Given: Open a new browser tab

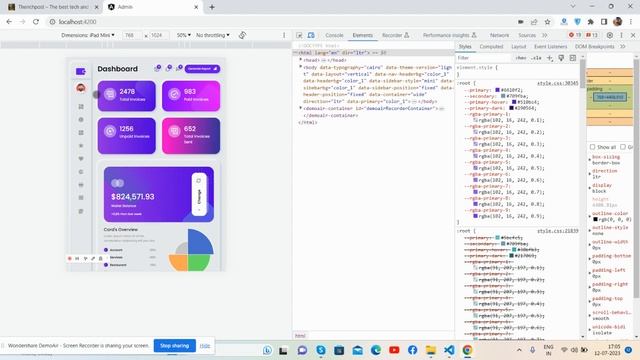Looking at the screenshot, I should point(212,7).
